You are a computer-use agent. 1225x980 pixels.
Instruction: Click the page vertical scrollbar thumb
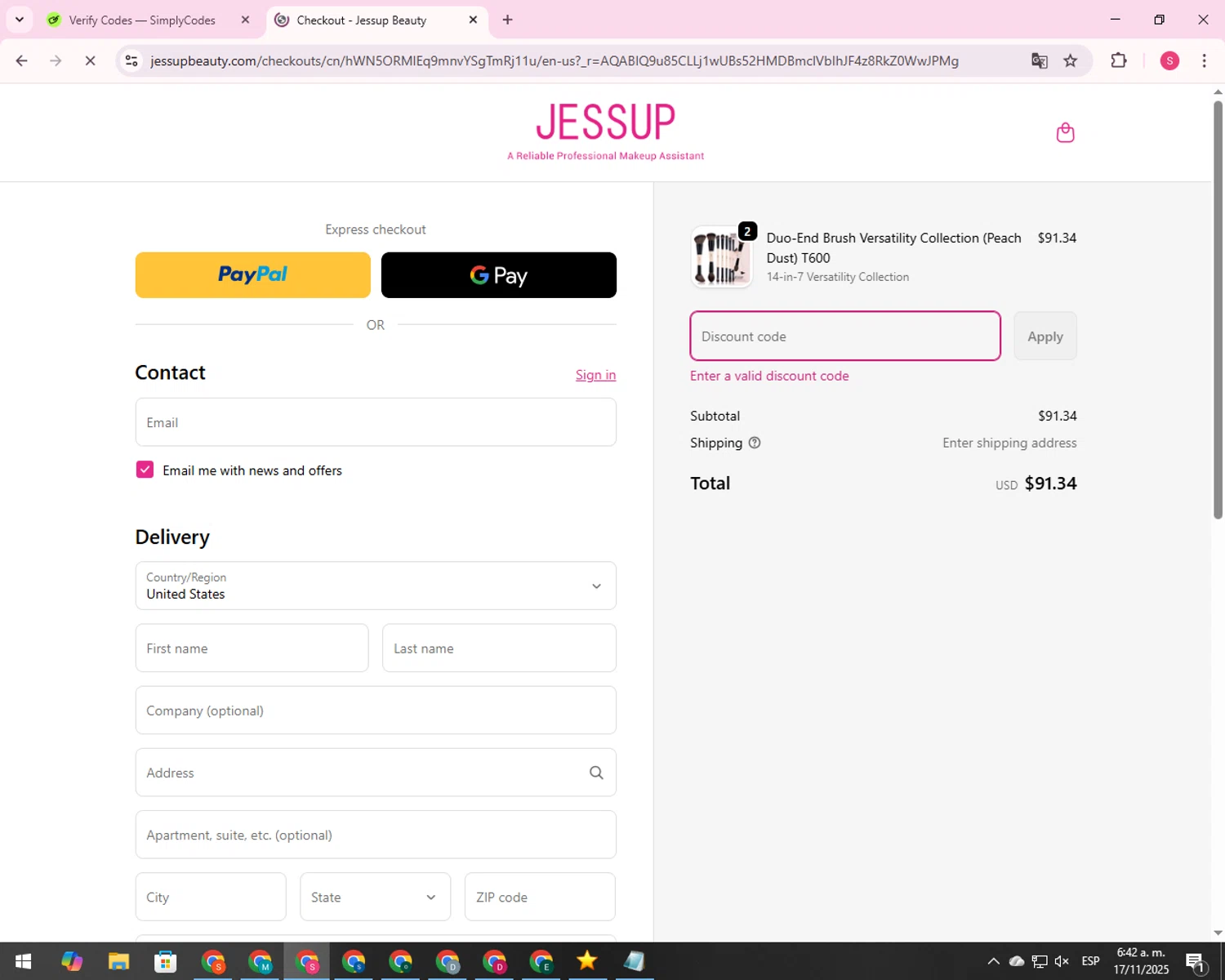(1218, 309)
